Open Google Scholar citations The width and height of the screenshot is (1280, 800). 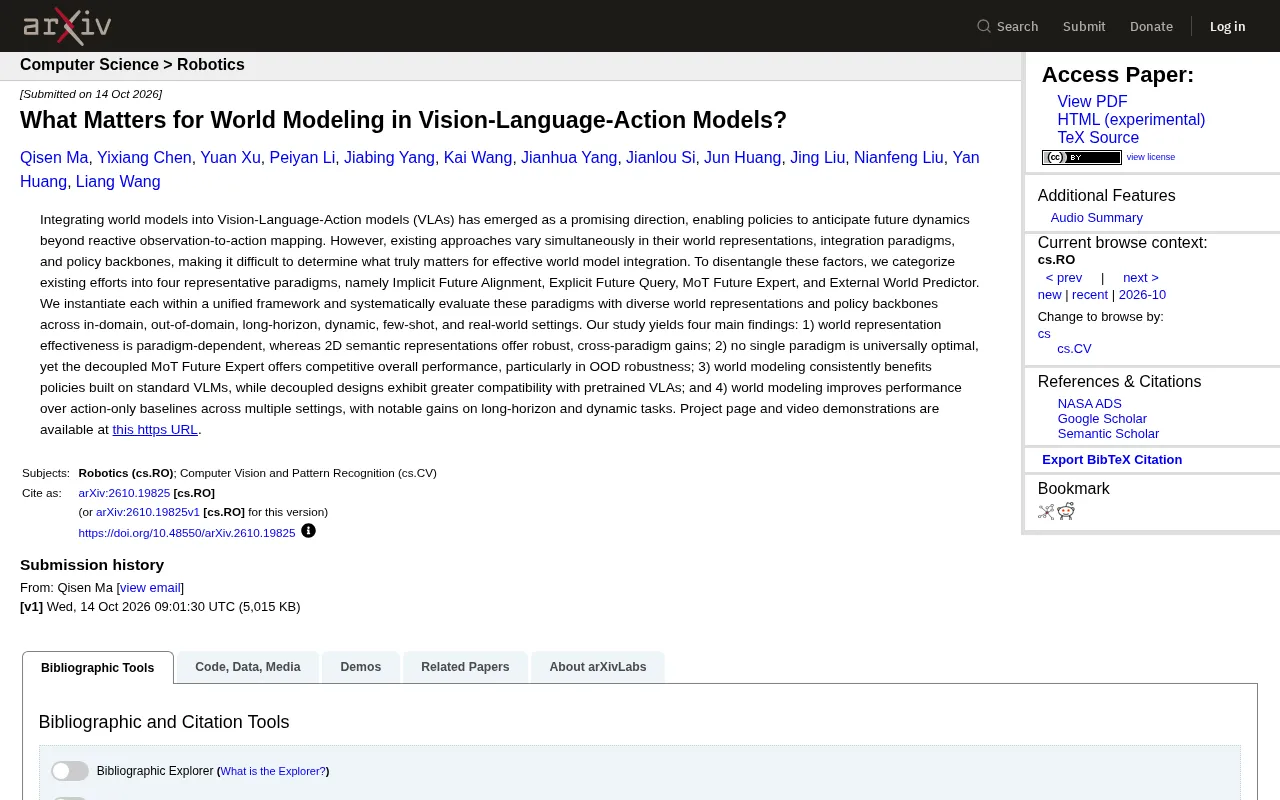pyautogui.click(x=1102, y=419)
